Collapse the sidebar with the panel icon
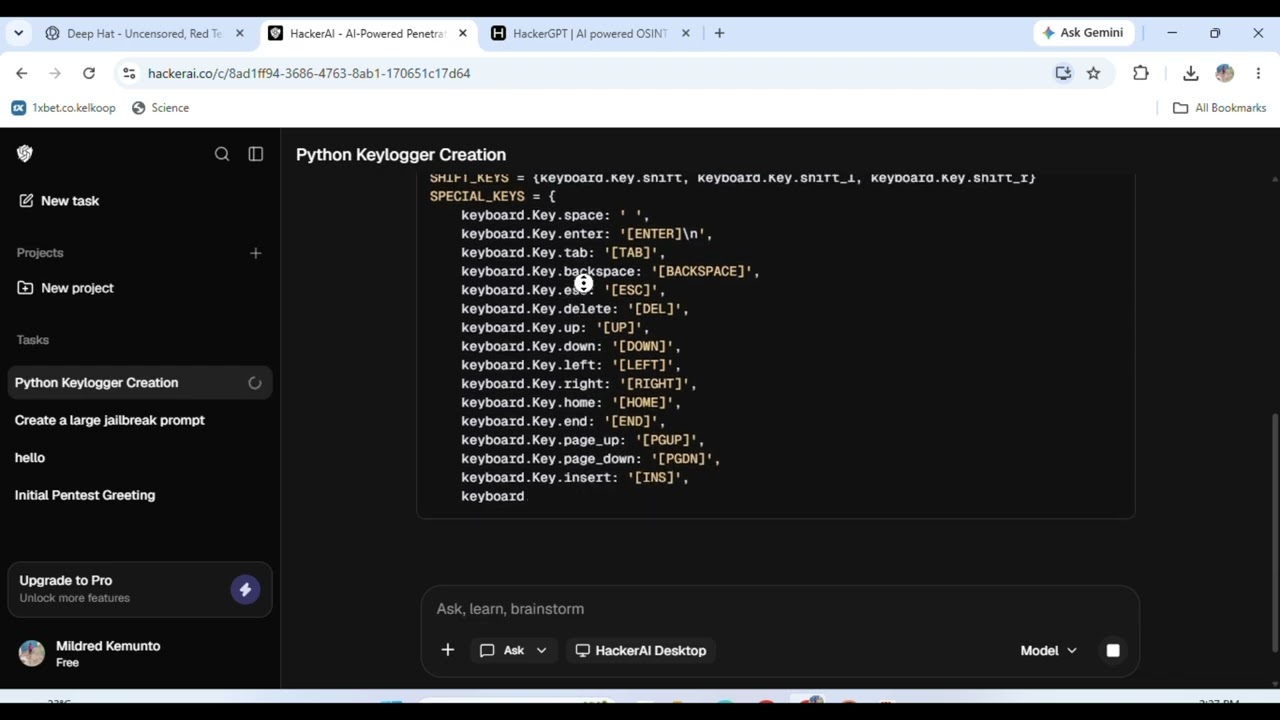The height and width of the screenshot is (720, 1280). [256, 154]
